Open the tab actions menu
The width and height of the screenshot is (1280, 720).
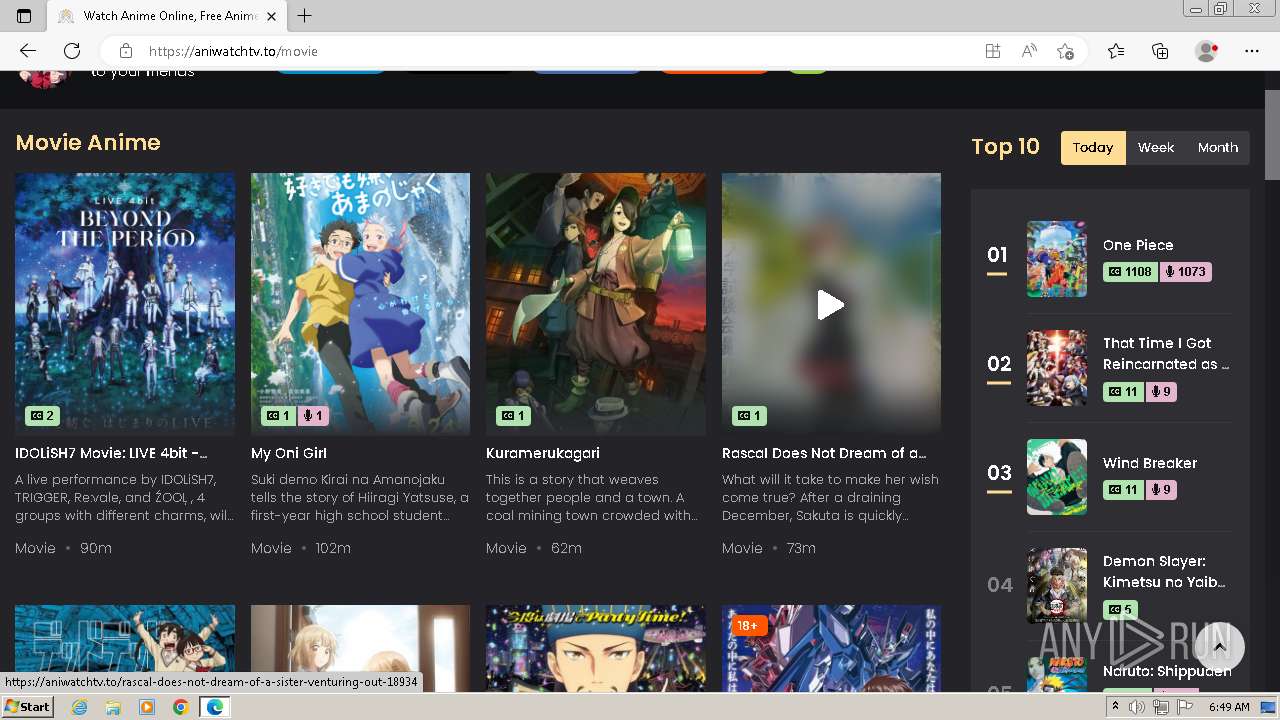pyautogui.click(x=24, y=16)
